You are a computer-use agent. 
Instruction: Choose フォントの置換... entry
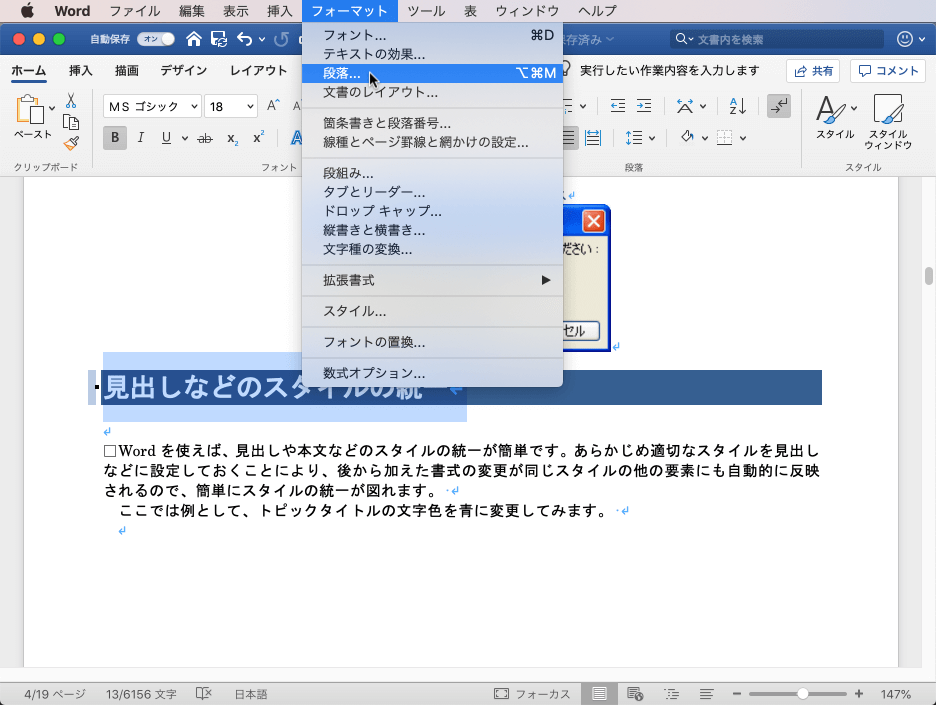coord(432,342)
